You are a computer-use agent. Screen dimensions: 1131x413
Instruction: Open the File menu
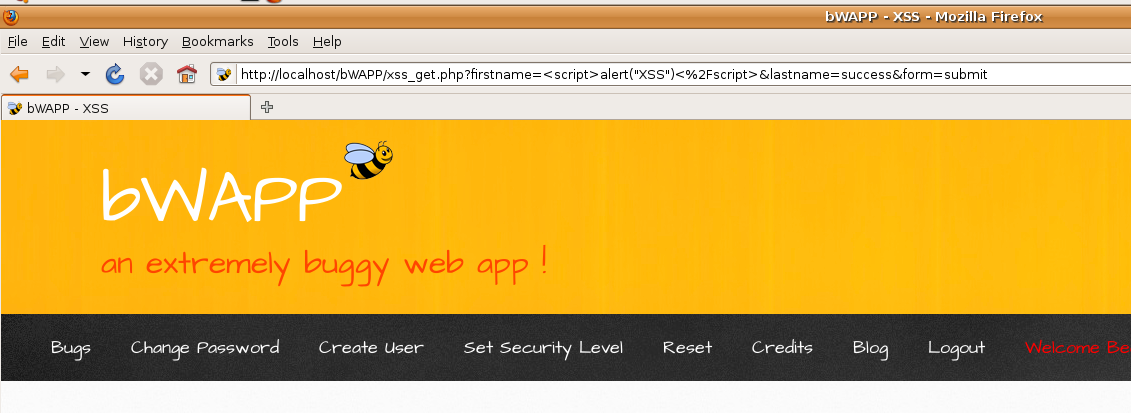coord(17,42)
